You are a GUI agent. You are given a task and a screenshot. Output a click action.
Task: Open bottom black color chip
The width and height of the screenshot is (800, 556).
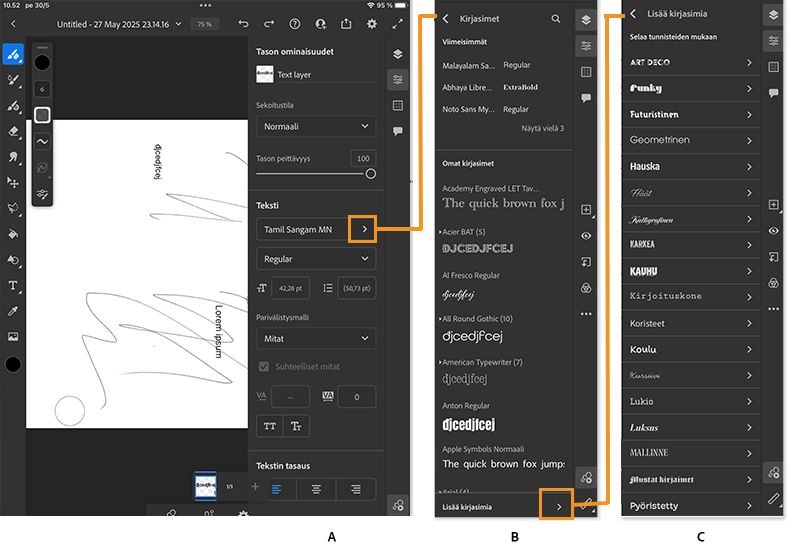click(x=13, y=364)
